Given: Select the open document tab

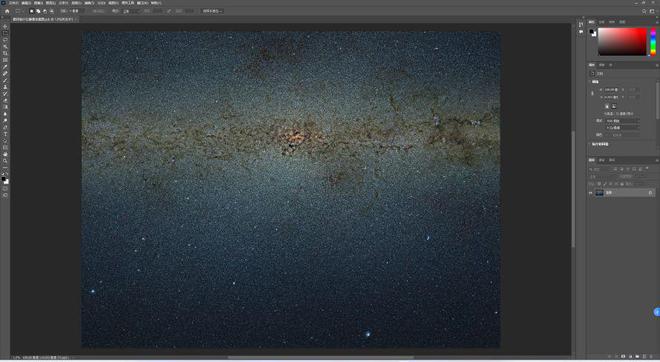Looking at the screenshot, I should pos(42,19).
